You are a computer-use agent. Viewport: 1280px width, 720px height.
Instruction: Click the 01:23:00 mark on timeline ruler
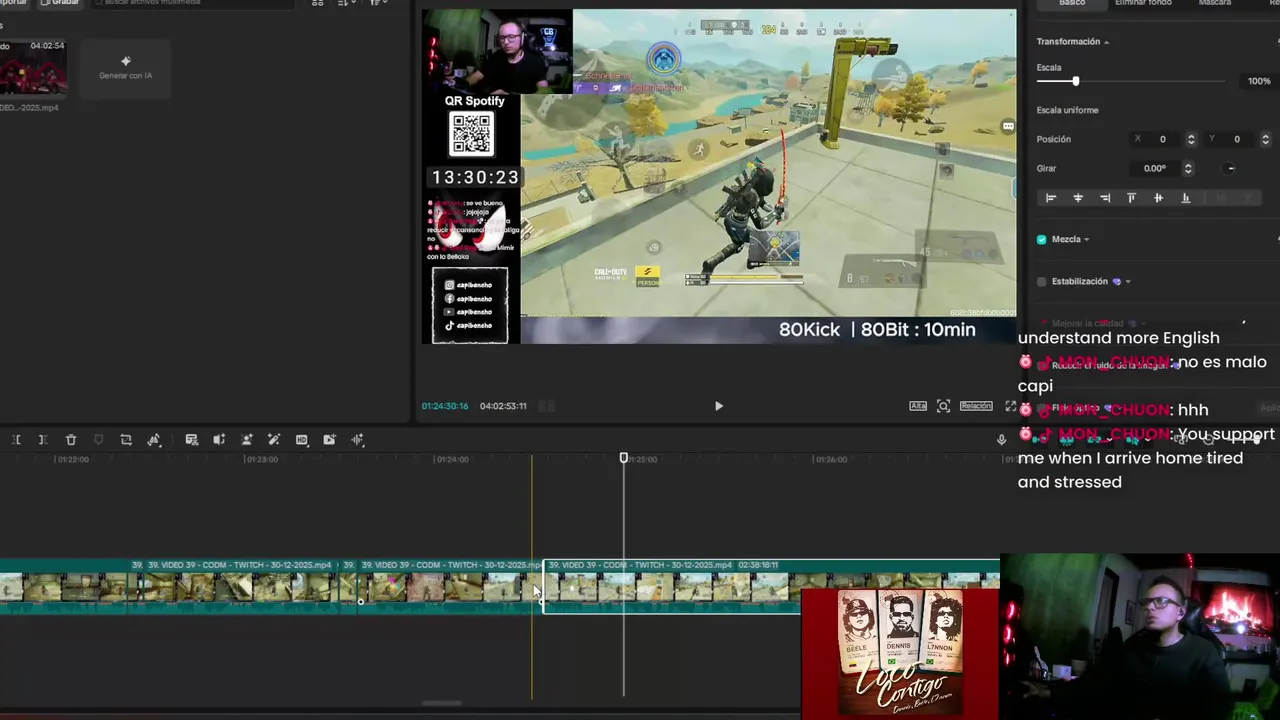(x=261, y=460)
